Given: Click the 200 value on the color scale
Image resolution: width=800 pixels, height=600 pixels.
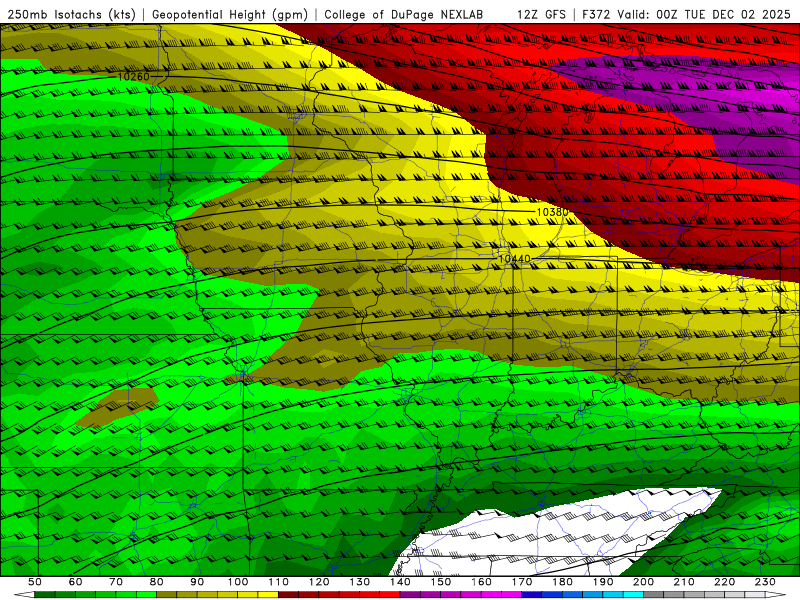Looking at the screenshot, I should (x=643, y=582).
